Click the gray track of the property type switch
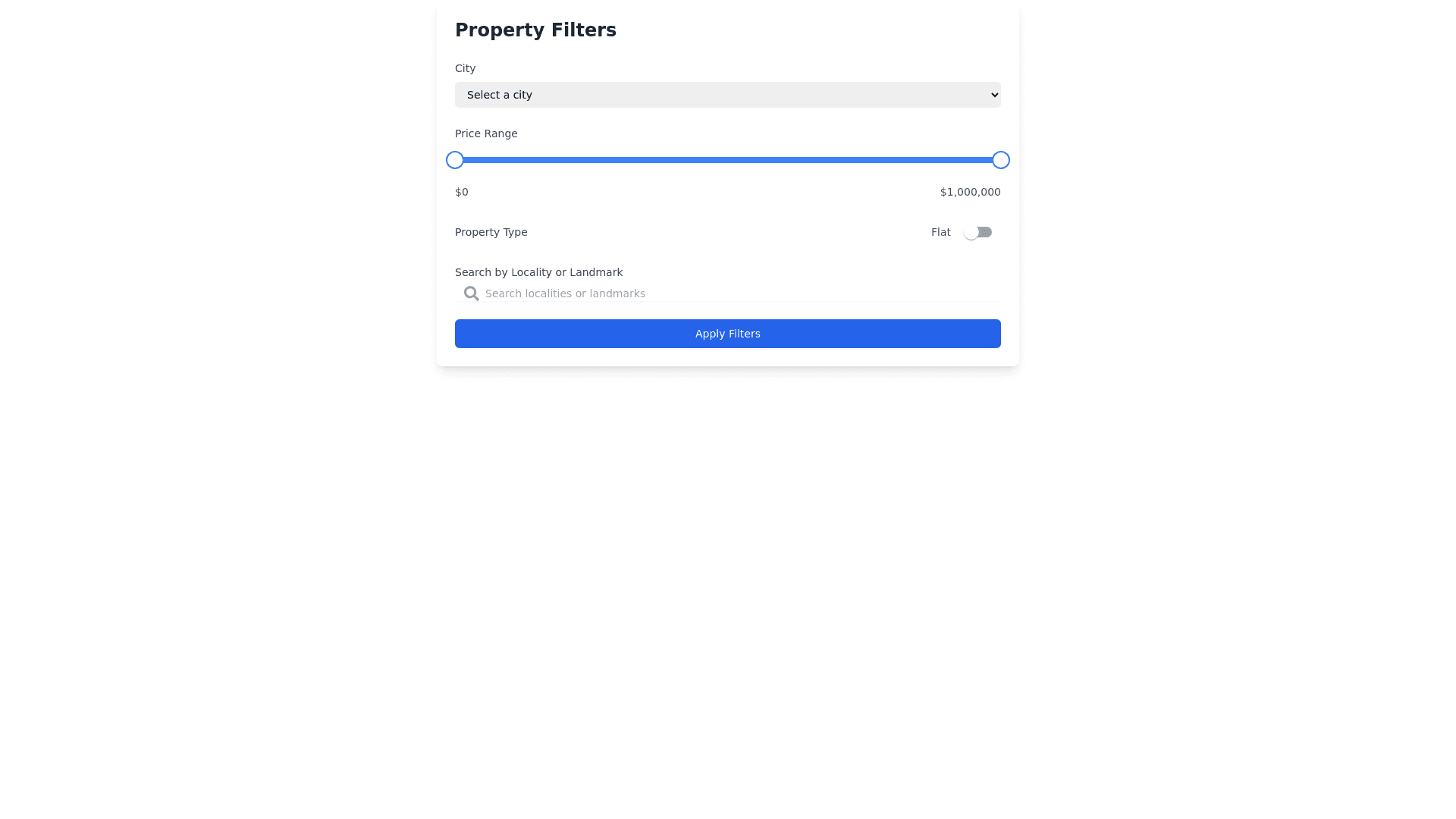This screenshot has height=819, width=1456. tap(986, 232)
